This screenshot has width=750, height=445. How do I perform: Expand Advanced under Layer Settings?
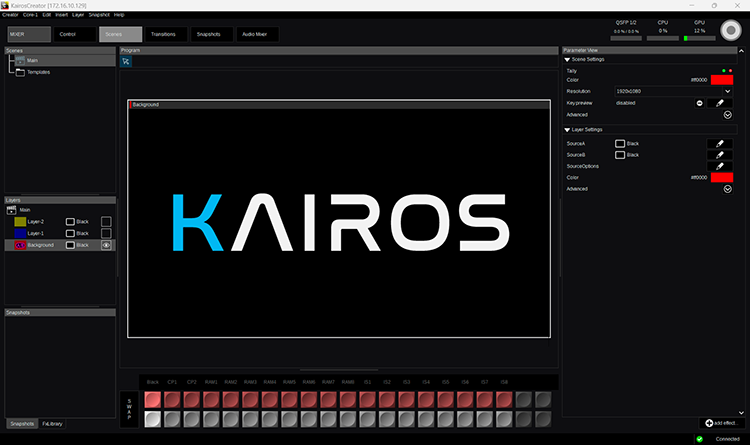point(728,189)
